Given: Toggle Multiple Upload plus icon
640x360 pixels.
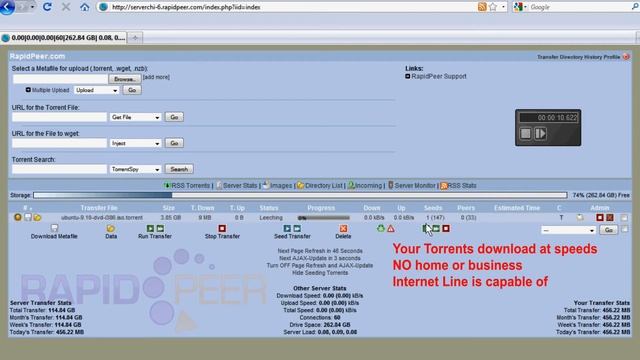Looking at the screenshot, I should point(28,90).
